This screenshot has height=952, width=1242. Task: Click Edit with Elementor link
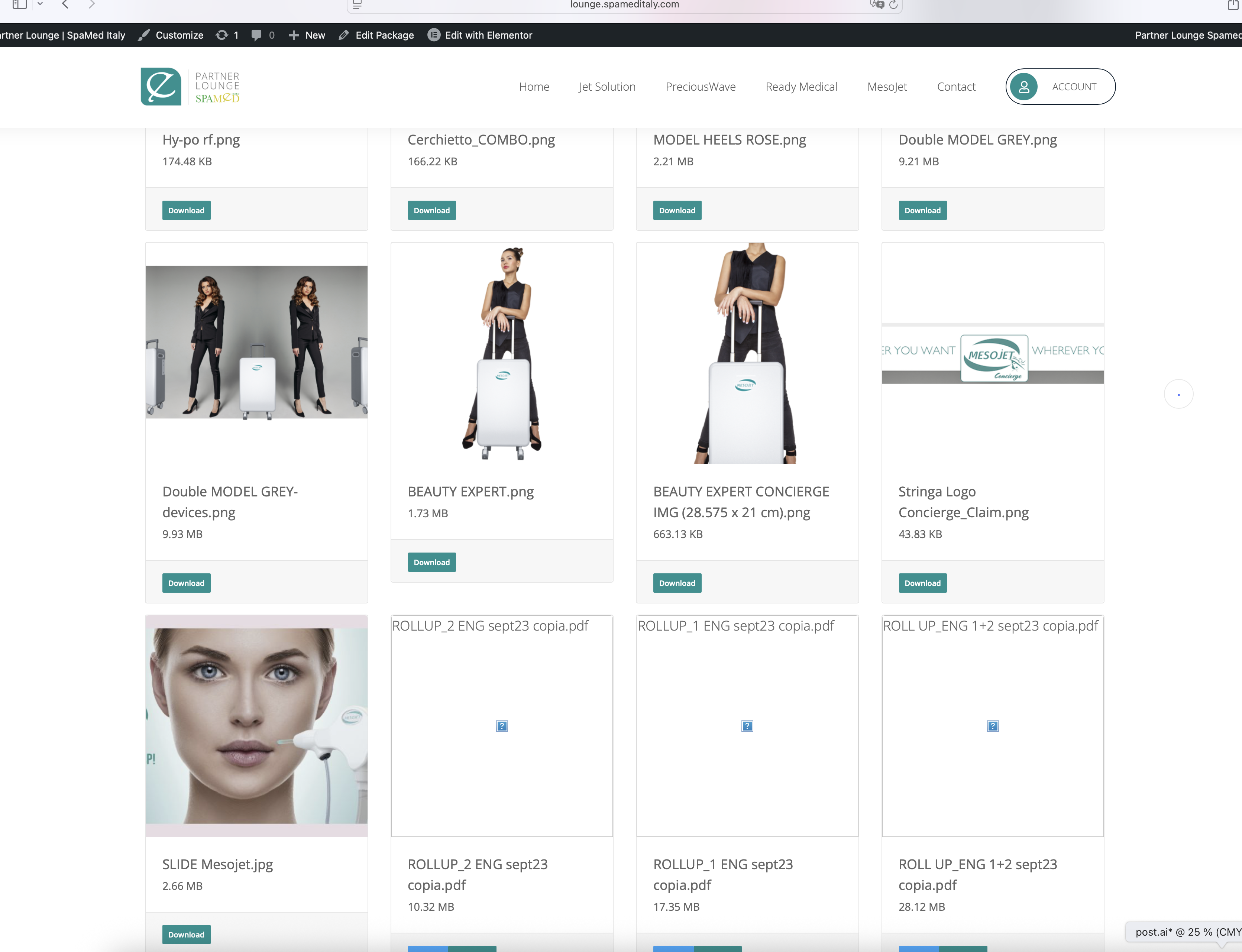488,35
